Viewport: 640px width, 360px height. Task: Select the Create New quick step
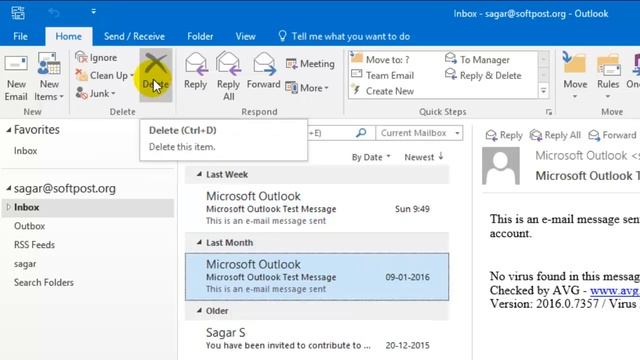click(x=382, y=91)
